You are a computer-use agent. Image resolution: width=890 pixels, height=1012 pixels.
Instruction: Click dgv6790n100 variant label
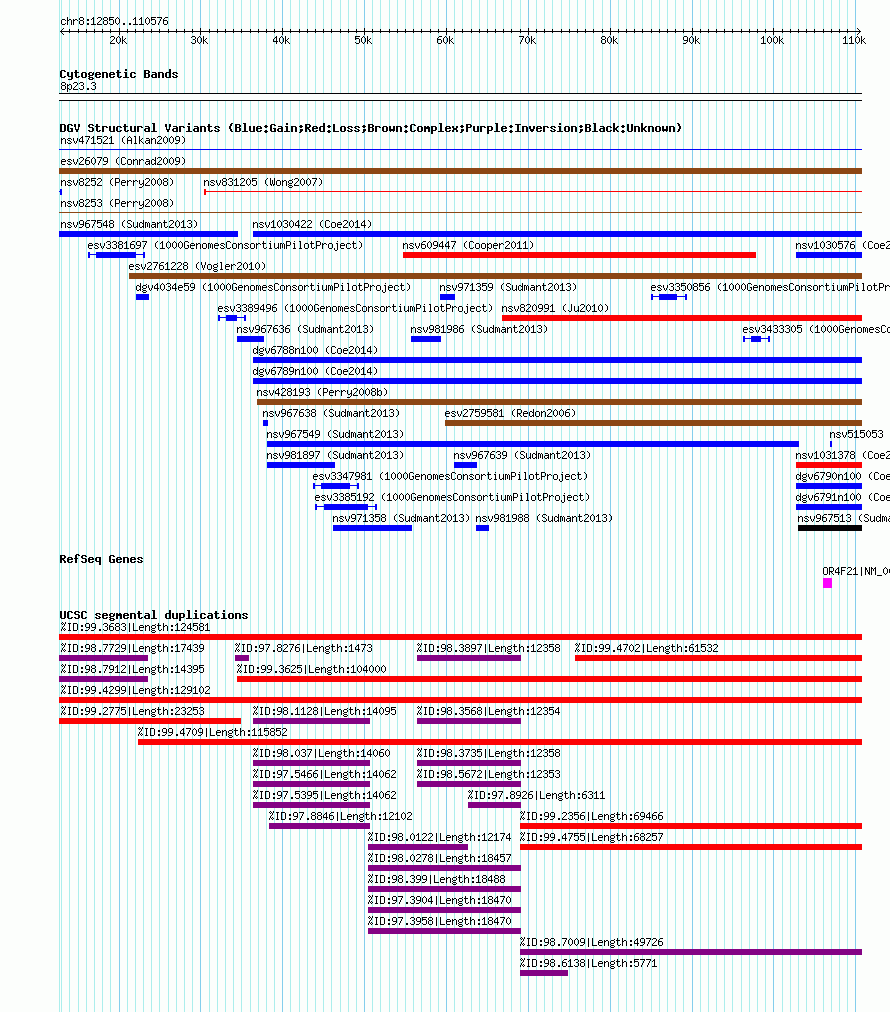pos(842,476)
